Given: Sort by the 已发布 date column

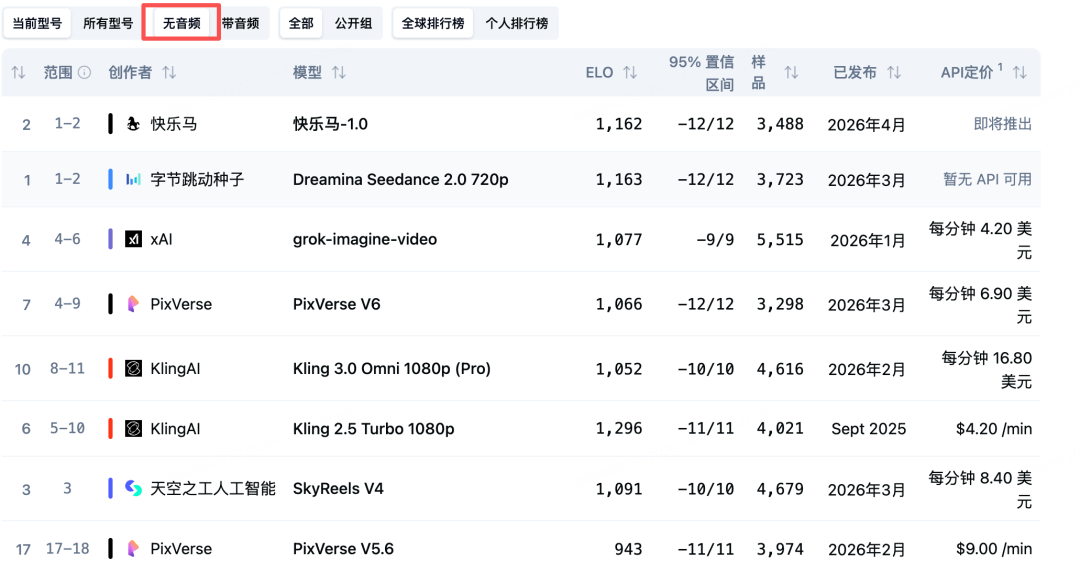Looking at the screenshot, I should [894, 73].
